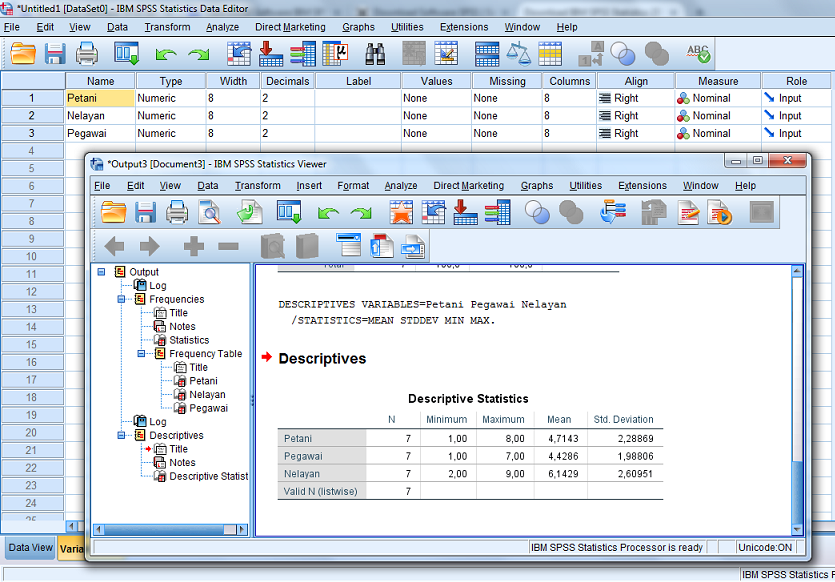This screenshot has width=835, height=582.
Task: Open file icon in Data Editor toolbar
Action: point(23,54)
